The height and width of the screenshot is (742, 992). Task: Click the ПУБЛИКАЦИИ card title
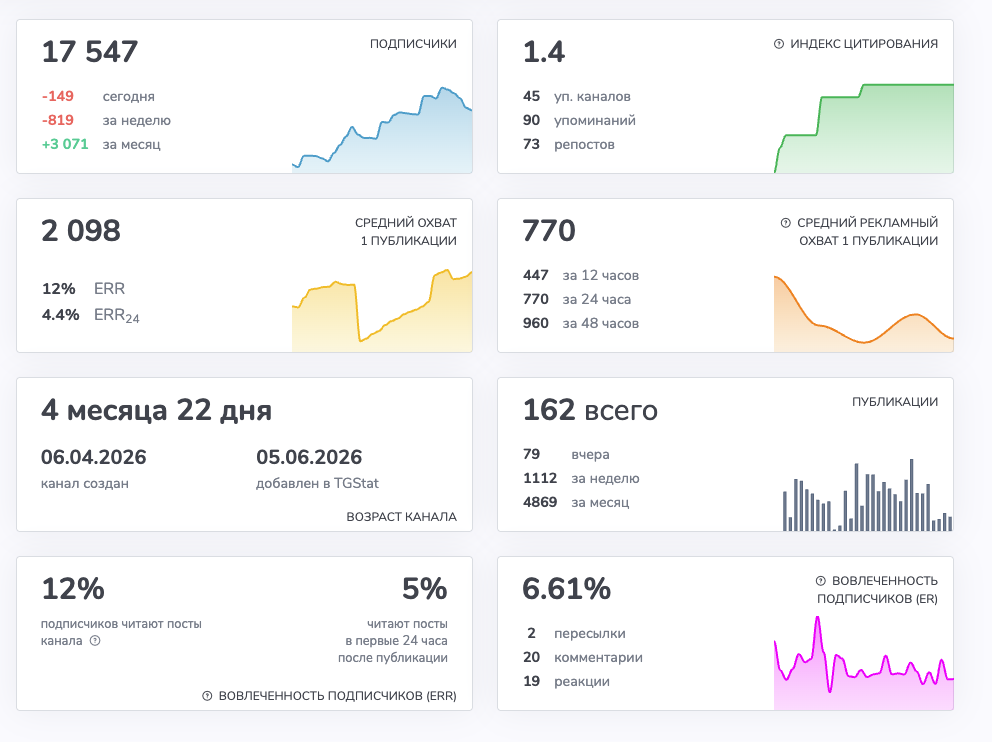pyautogui.click(x=895, y=402)
